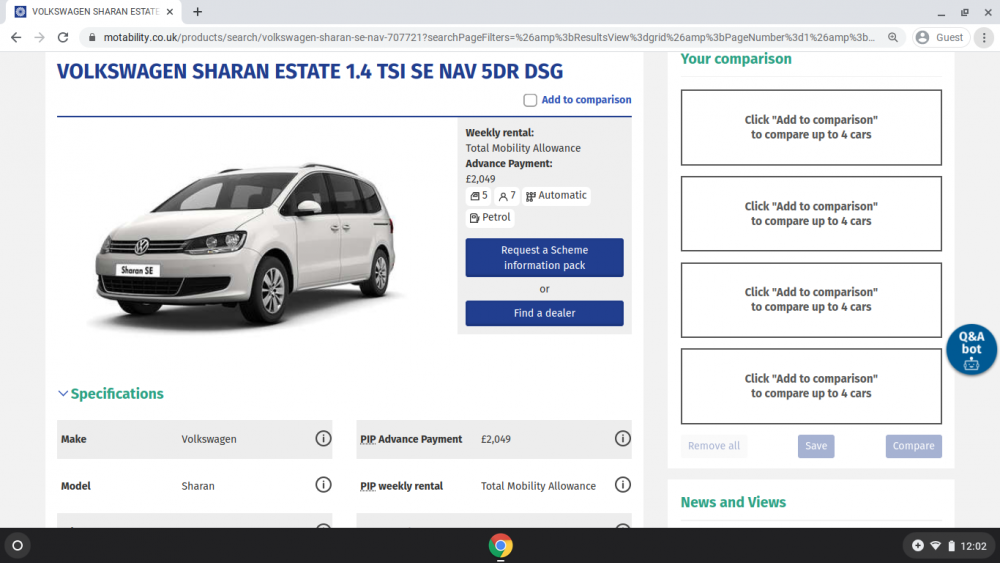This screenshot has height=563, width=1000.
Task: Show info for PIP weekly rental
Action: click(x=622, y=485)
